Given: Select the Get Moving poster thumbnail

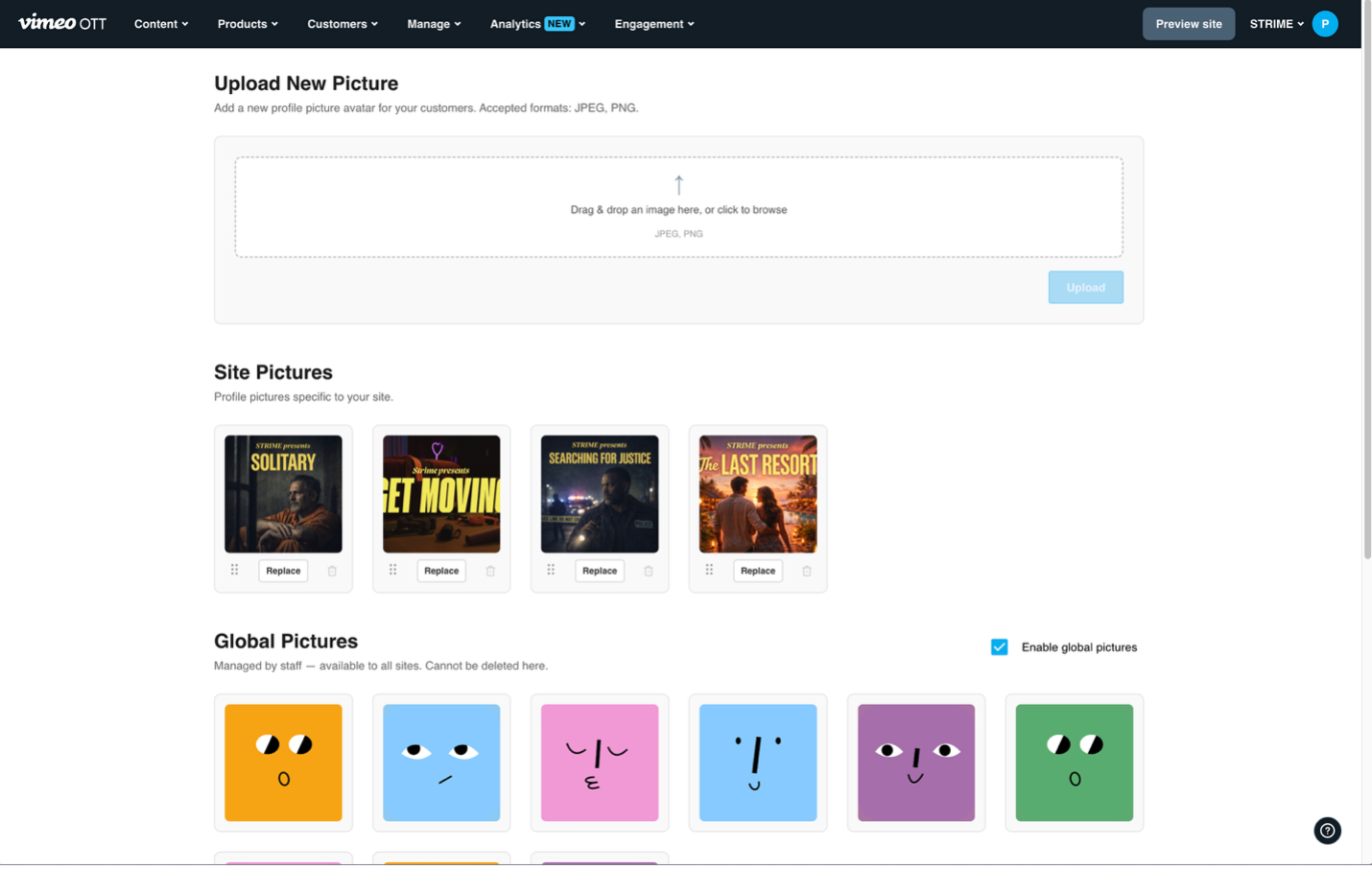Looking at the screenshot, I should 441,494.
